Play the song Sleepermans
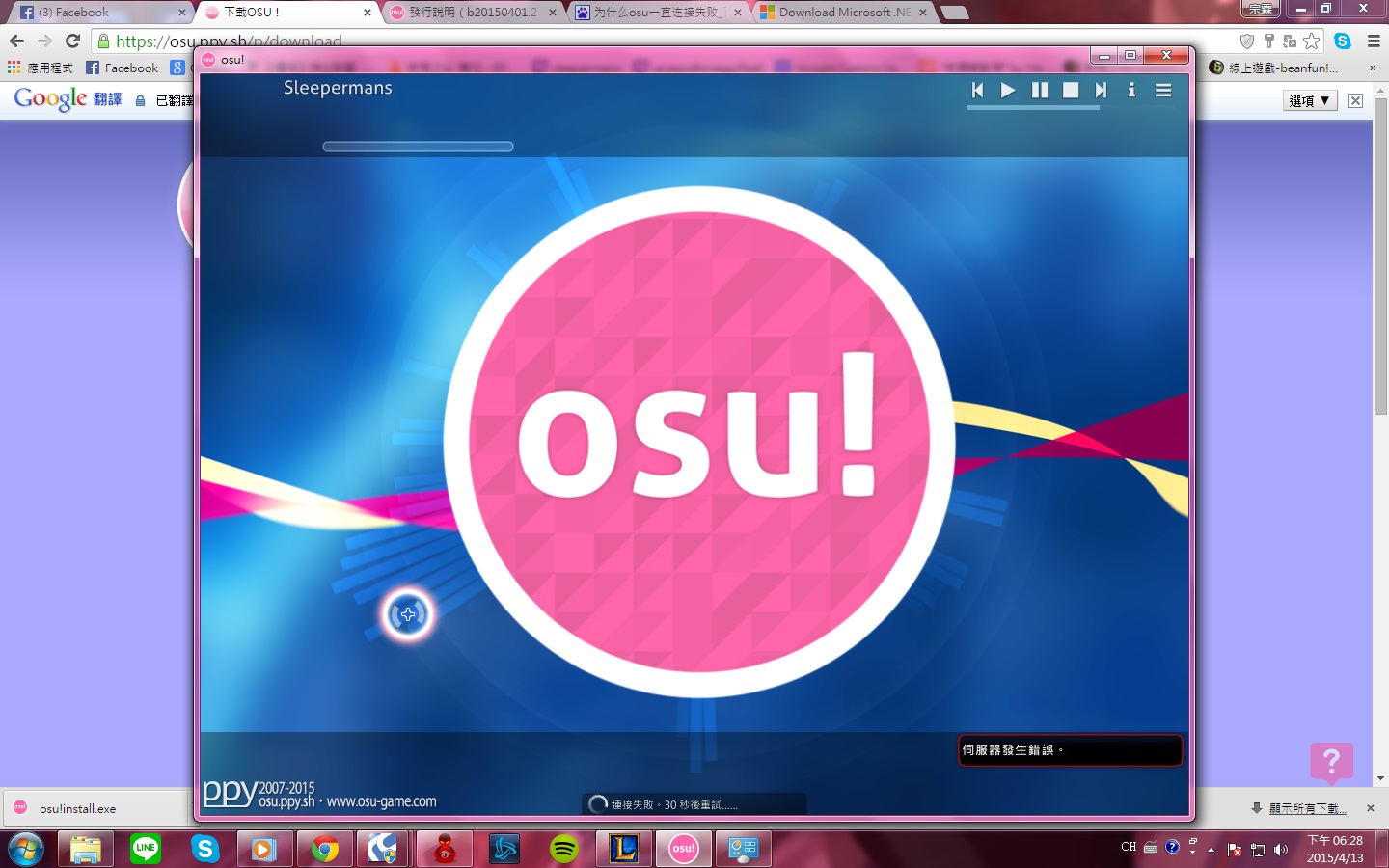Viewport: 1389px width, 868px height. [1008, 90]
